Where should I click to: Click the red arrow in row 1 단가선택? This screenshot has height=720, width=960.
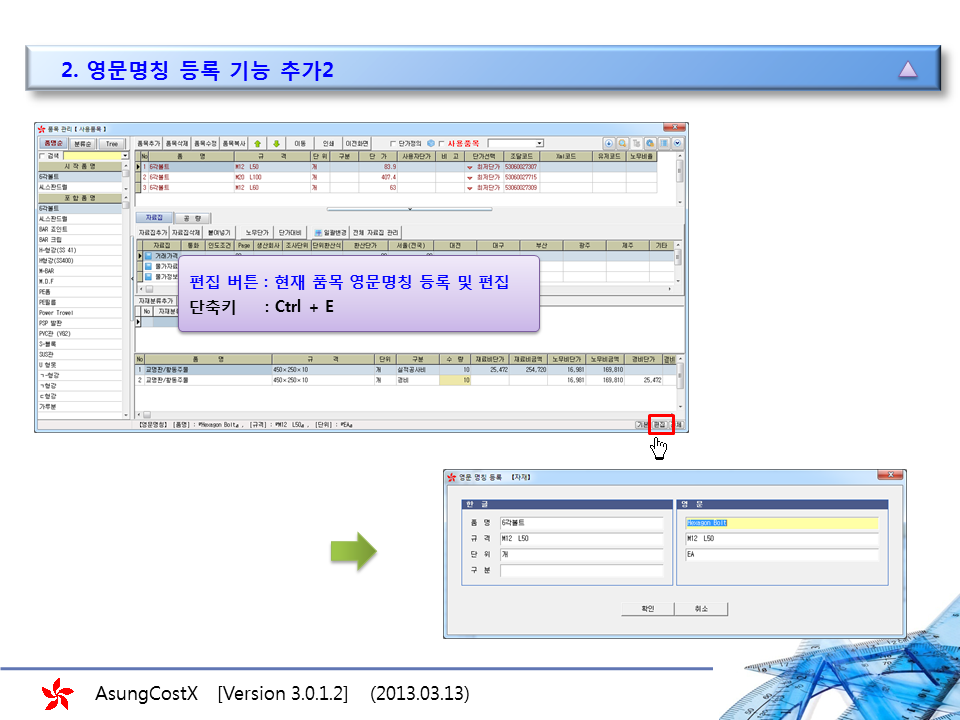pyautogui.click(x=469, y=167)
